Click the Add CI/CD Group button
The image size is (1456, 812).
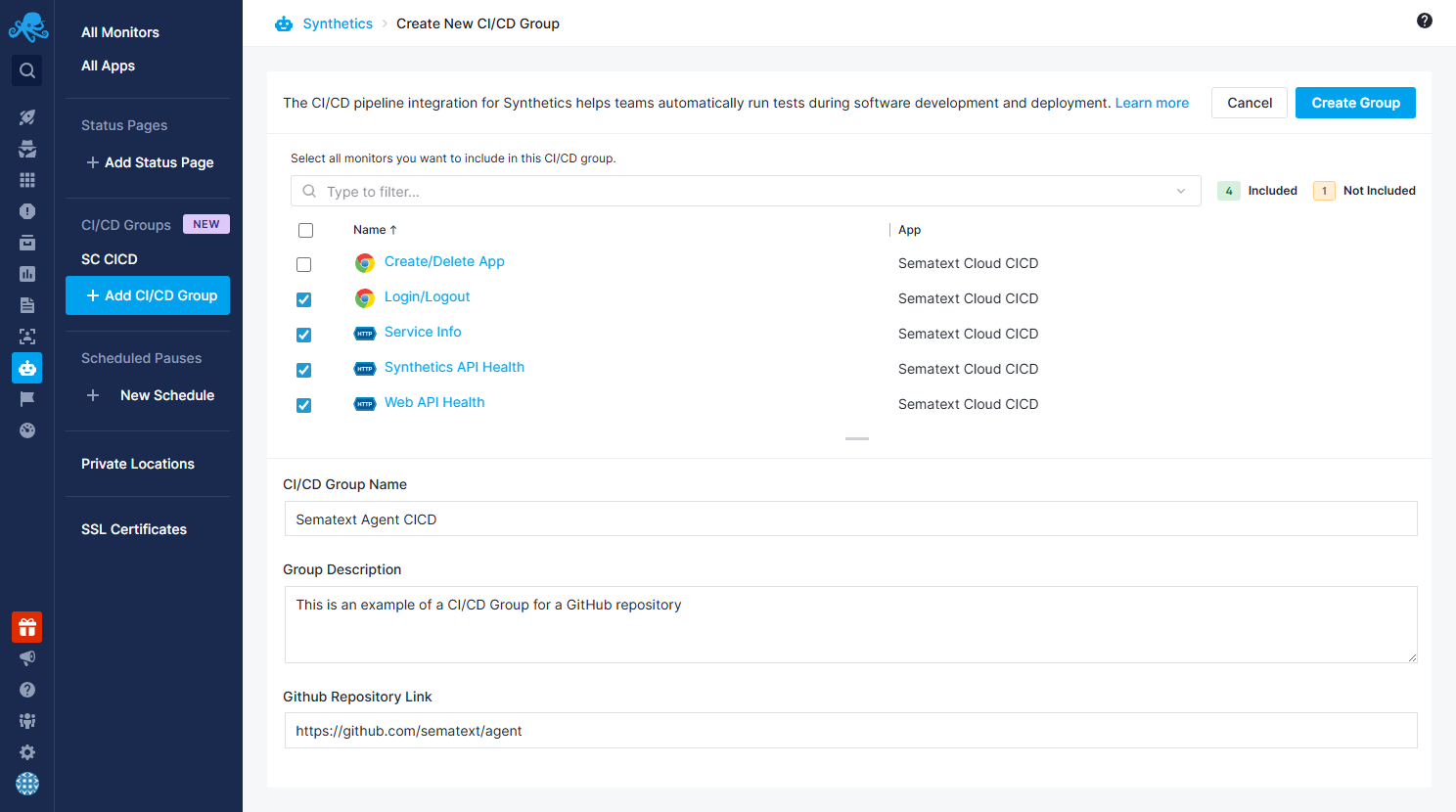[148, 295]
